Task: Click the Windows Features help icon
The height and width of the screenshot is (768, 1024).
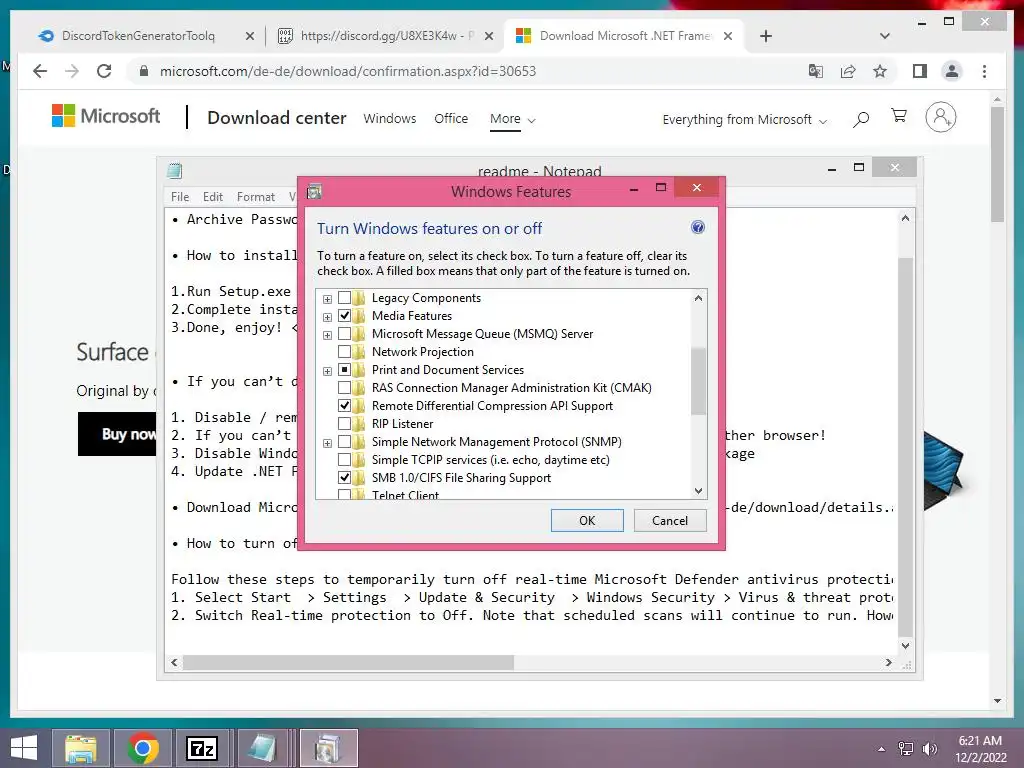Action: [x=697, y=227]
